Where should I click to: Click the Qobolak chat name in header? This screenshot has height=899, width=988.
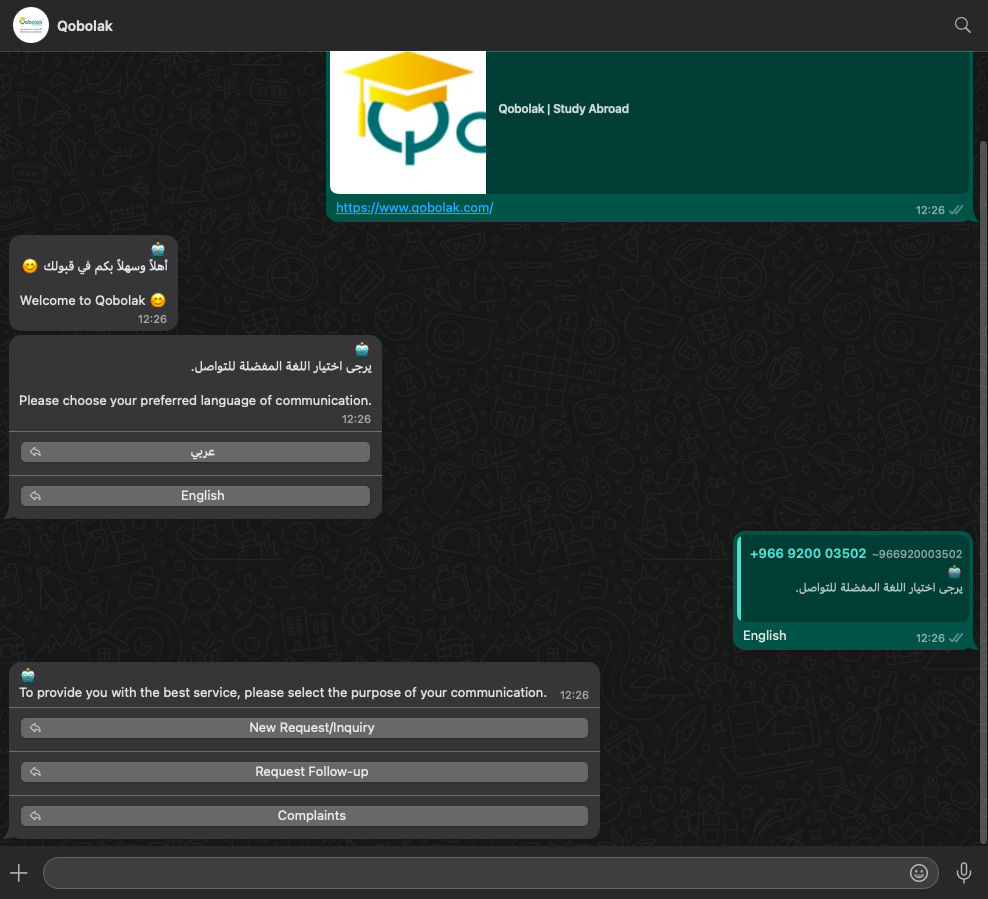[85, 26]
